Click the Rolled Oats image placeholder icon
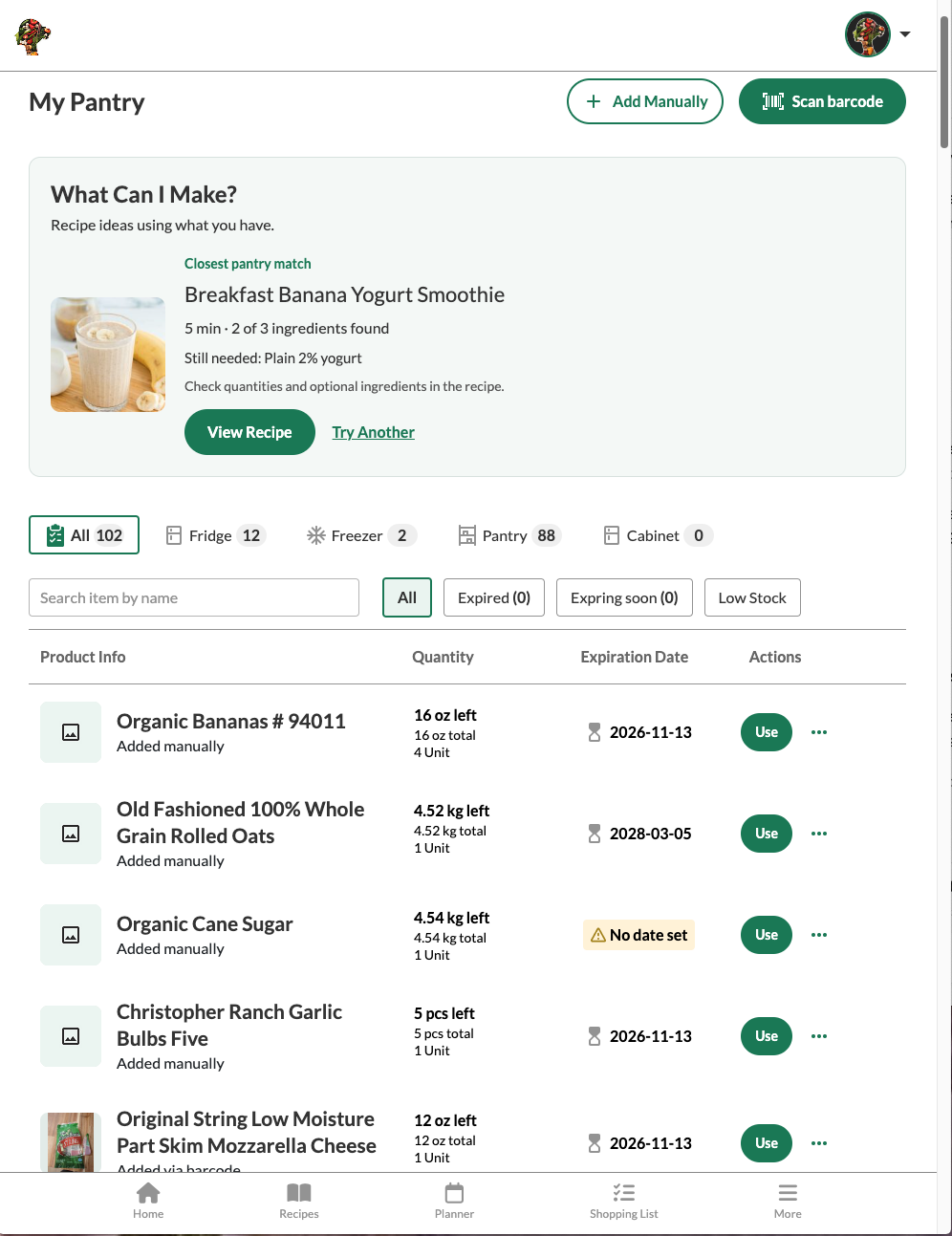Image resolution: width=952 pixels, height=1236 pixels. click(71, 834)
